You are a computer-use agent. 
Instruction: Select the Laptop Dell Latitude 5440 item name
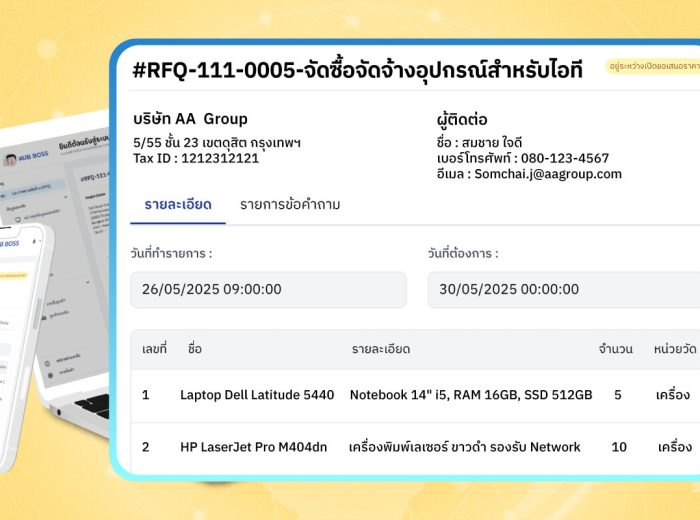pyautogui.click(x=257, y=395)
